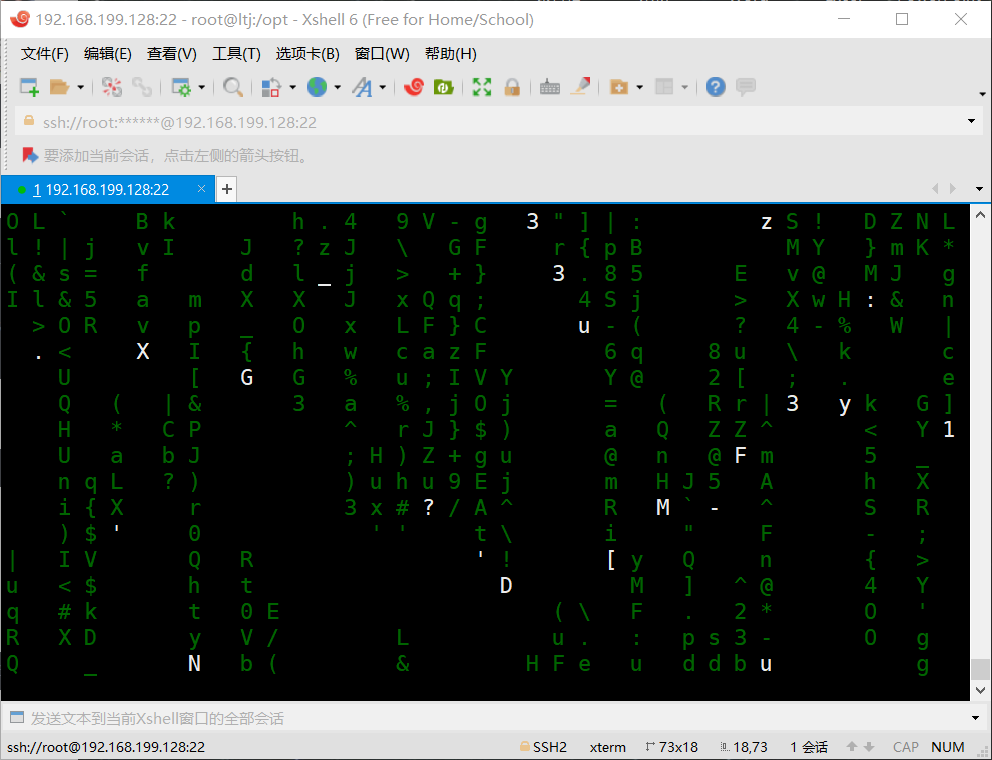Open the virtual keyboard icon
The height and width of the screenshot is (760, 992).
[549, 87]
